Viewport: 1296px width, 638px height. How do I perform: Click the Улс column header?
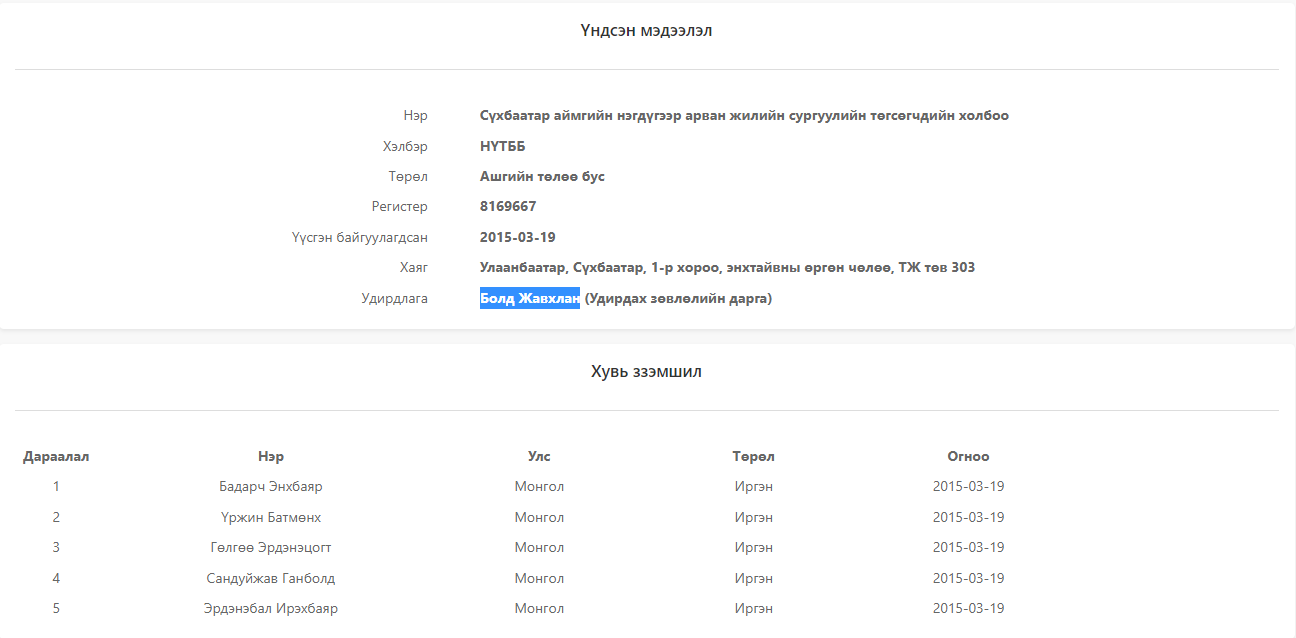[539, 456]
